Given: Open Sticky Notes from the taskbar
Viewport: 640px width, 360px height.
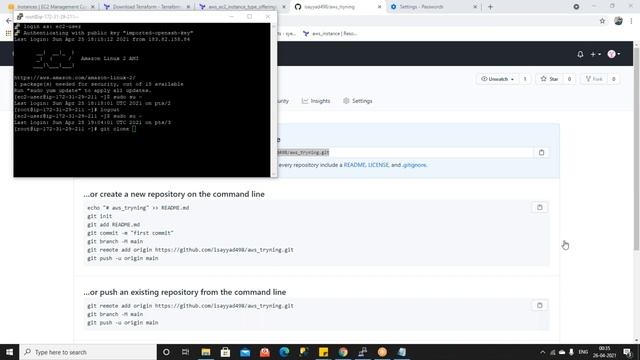Looking at the screenshot, I should 323,352.
